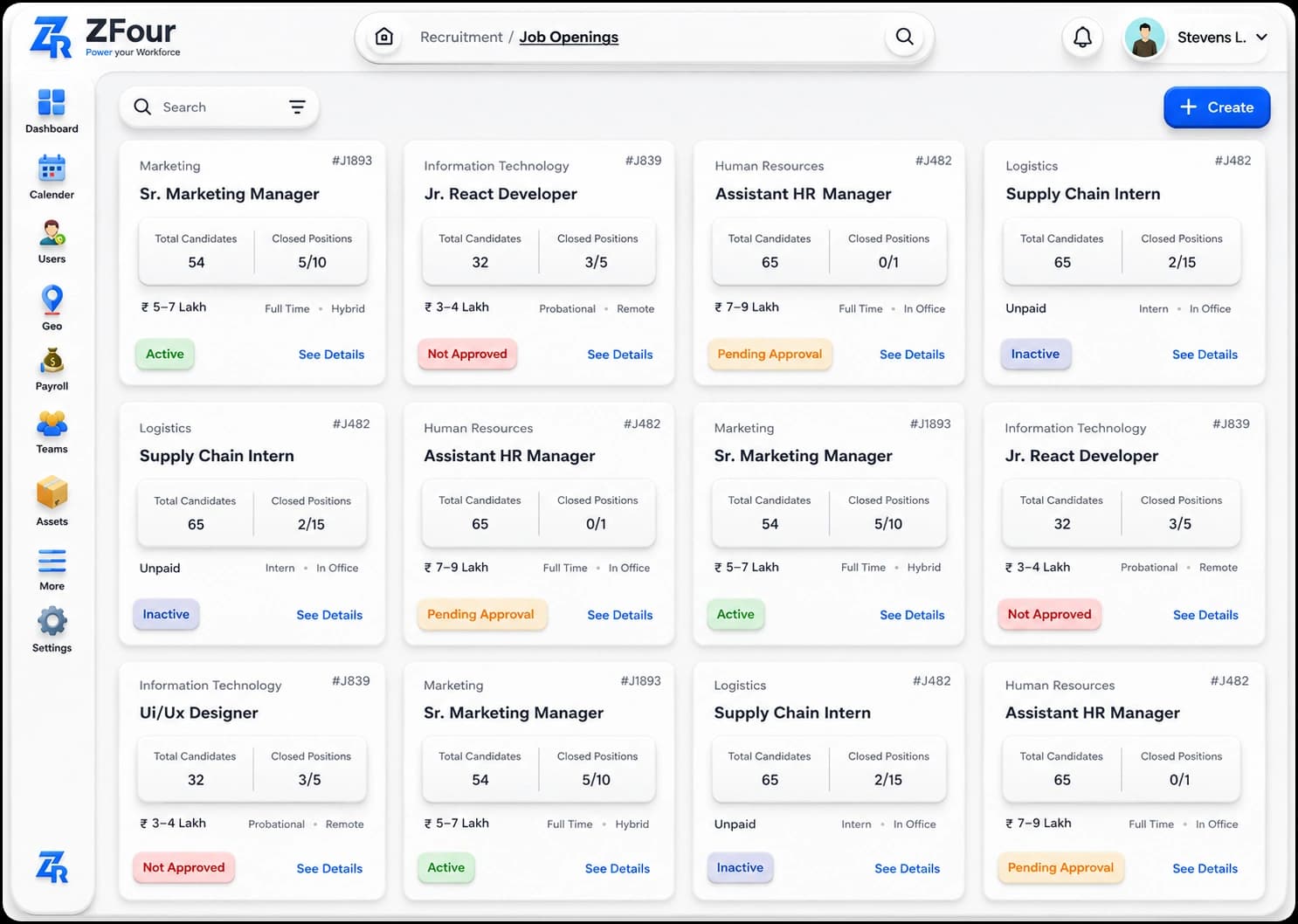Screen dimensions: 1298x924
Task: Click the Search input field
Action: [x=219, y=107]
